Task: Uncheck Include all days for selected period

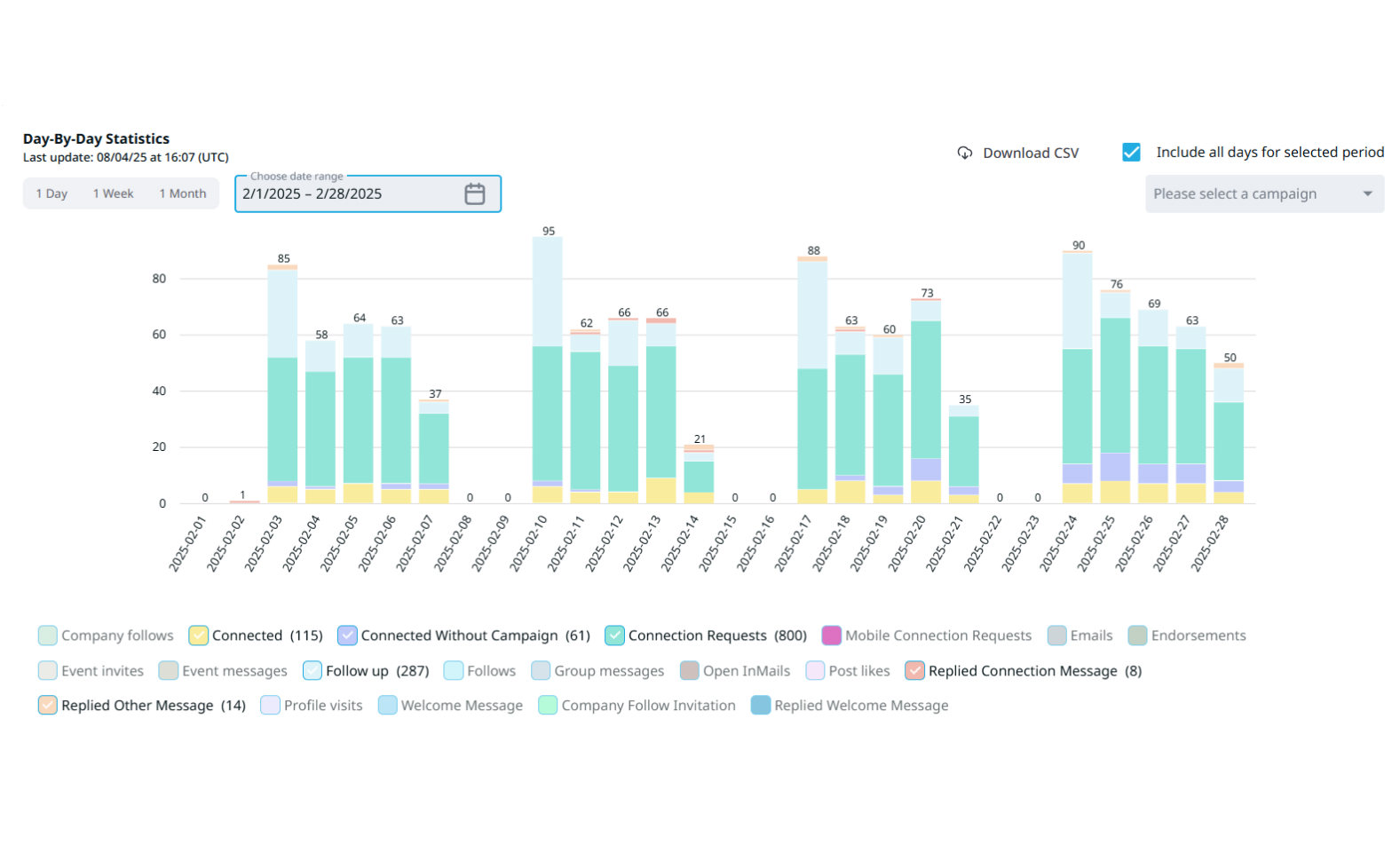Action: (x=1131, y=152)
